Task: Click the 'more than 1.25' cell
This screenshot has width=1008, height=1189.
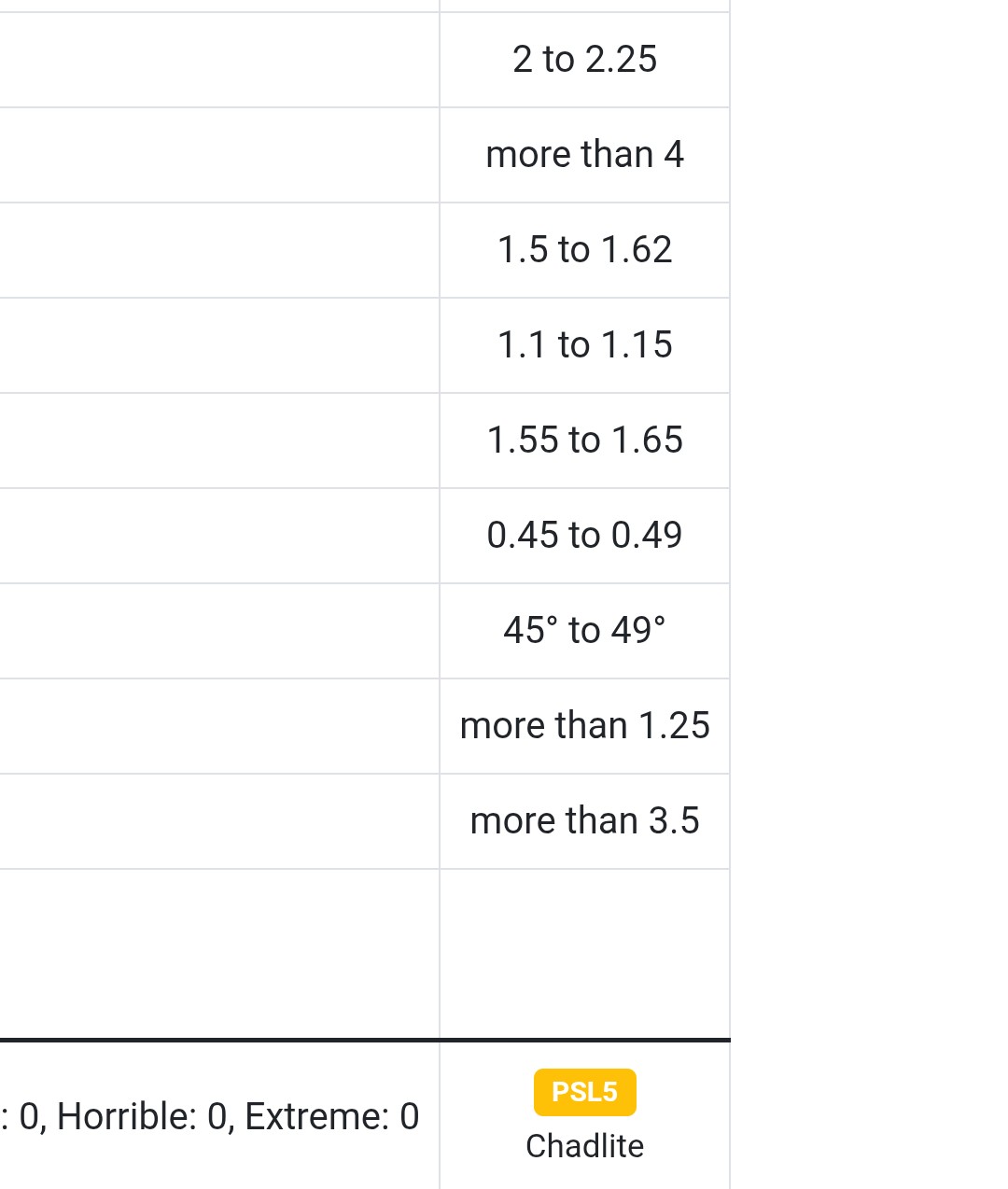Action: coord(584,726)
